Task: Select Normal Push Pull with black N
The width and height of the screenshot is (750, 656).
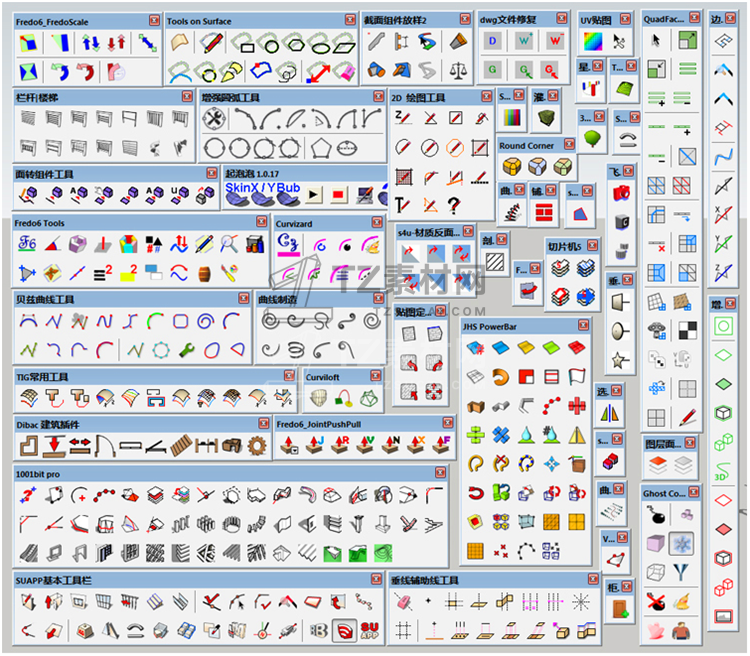Action: 391,445
